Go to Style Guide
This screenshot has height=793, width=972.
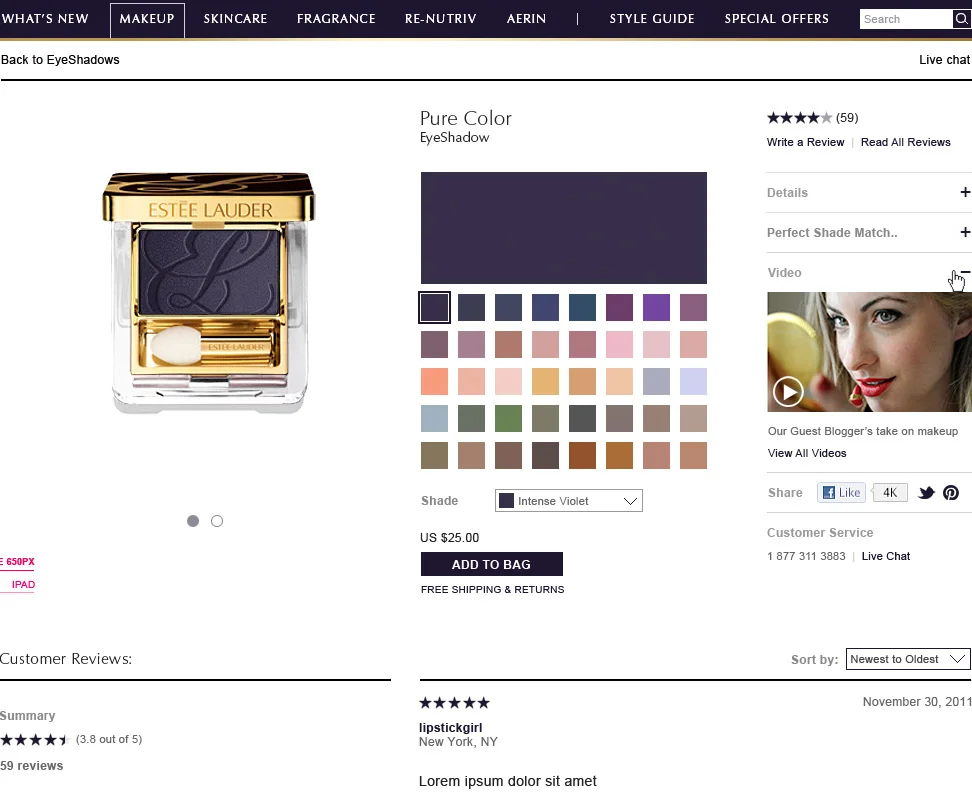pyautogui.click(x=652, y=19)
